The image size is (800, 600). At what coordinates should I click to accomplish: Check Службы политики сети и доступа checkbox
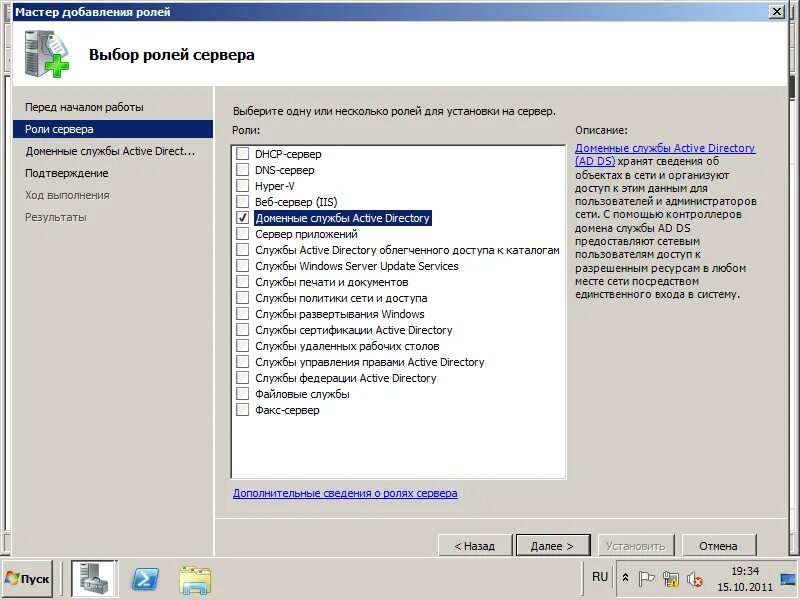tap(242, 297)
